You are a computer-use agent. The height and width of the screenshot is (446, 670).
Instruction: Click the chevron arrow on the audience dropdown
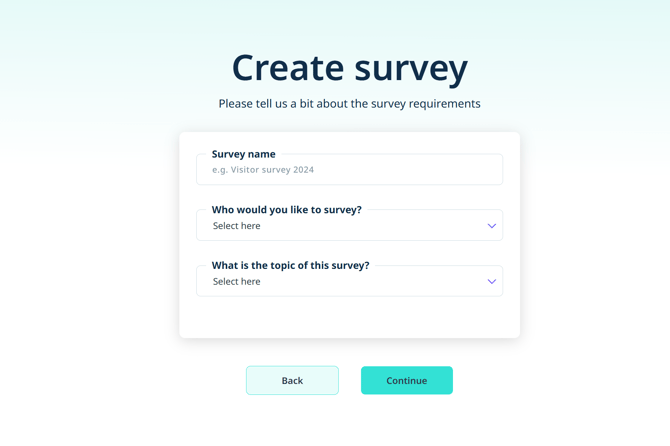[491, 226]
